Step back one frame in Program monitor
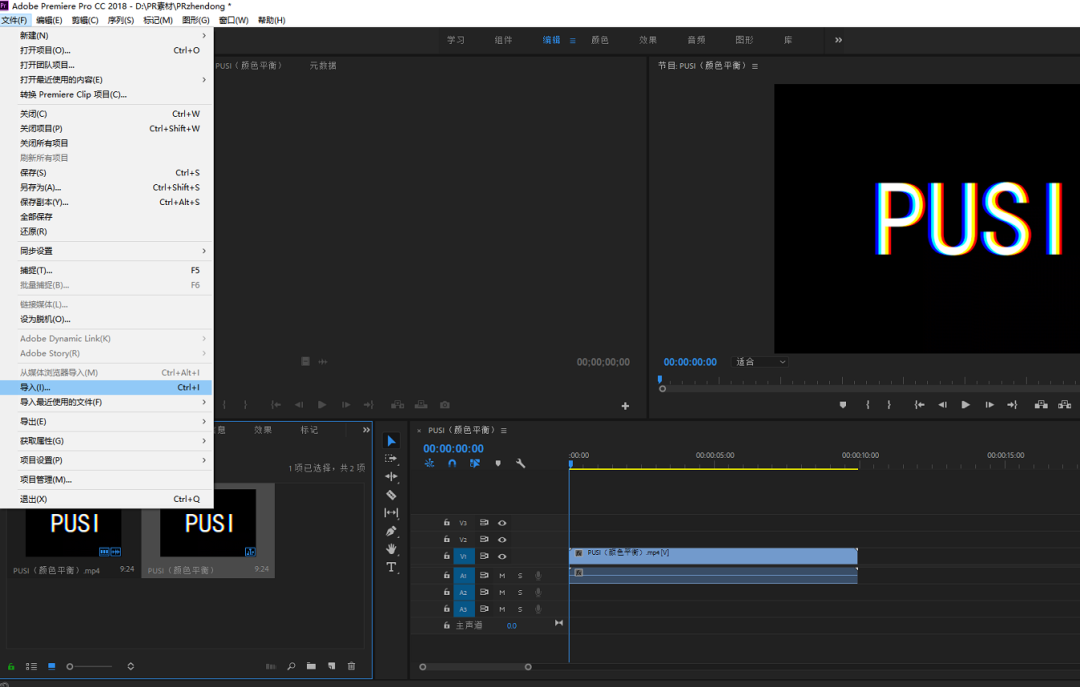This screenshot has height=687, width=1080. [942, 405]
